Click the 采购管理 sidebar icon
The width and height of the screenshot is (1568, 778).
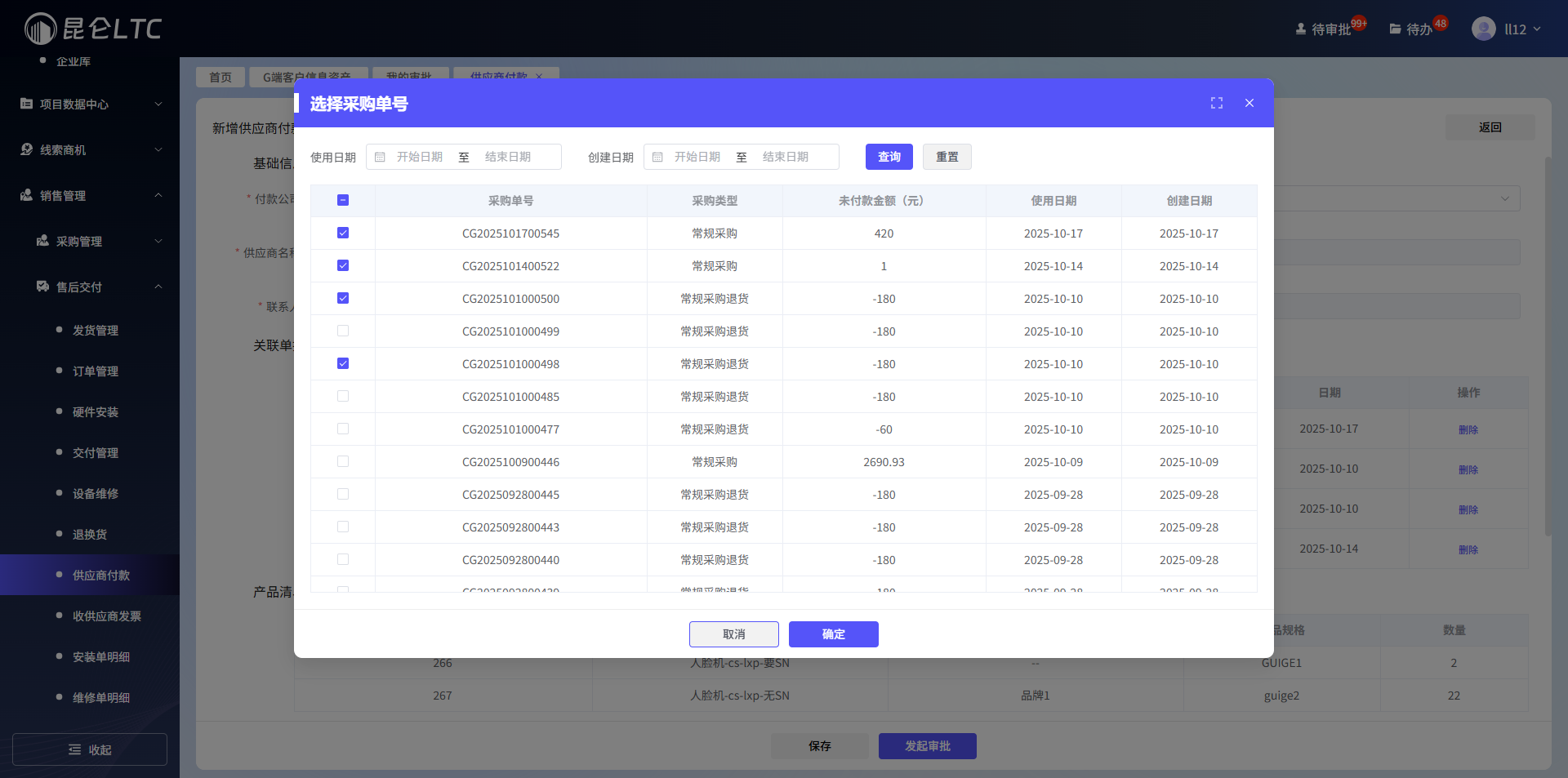[x=42, y=241]
